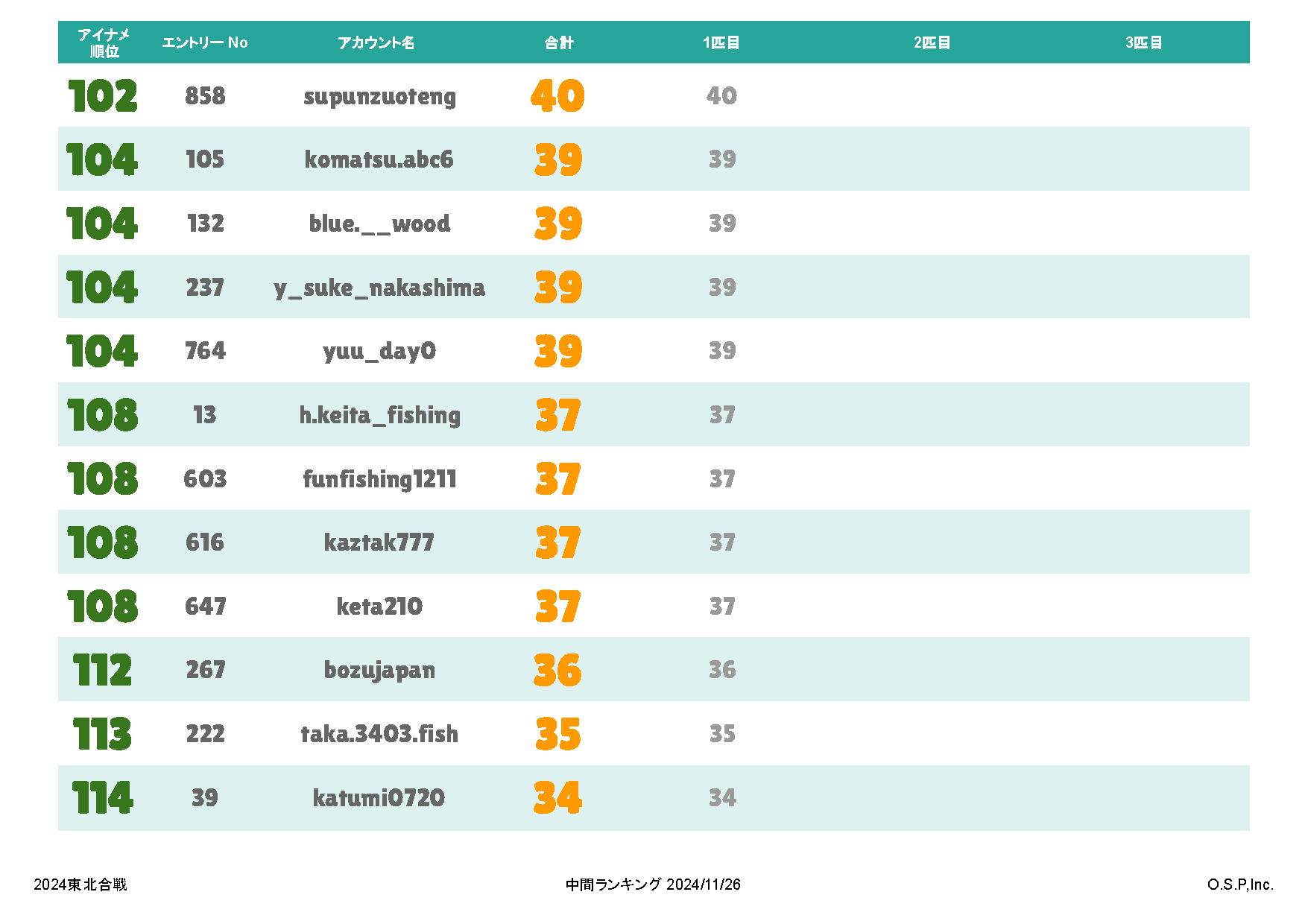1308x924 pixels.
Task: Click the 2匹目 column header
Action: pos(932,42)
